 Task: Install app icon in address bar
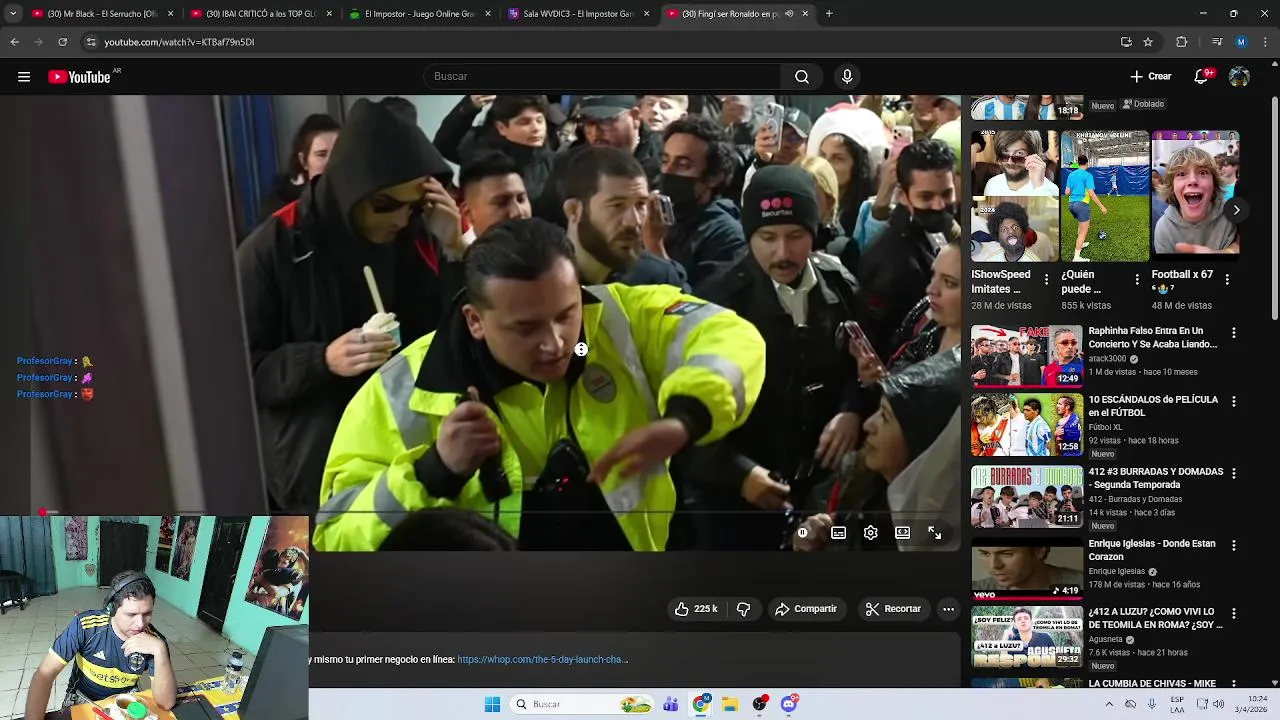(x=1126, y=42)
